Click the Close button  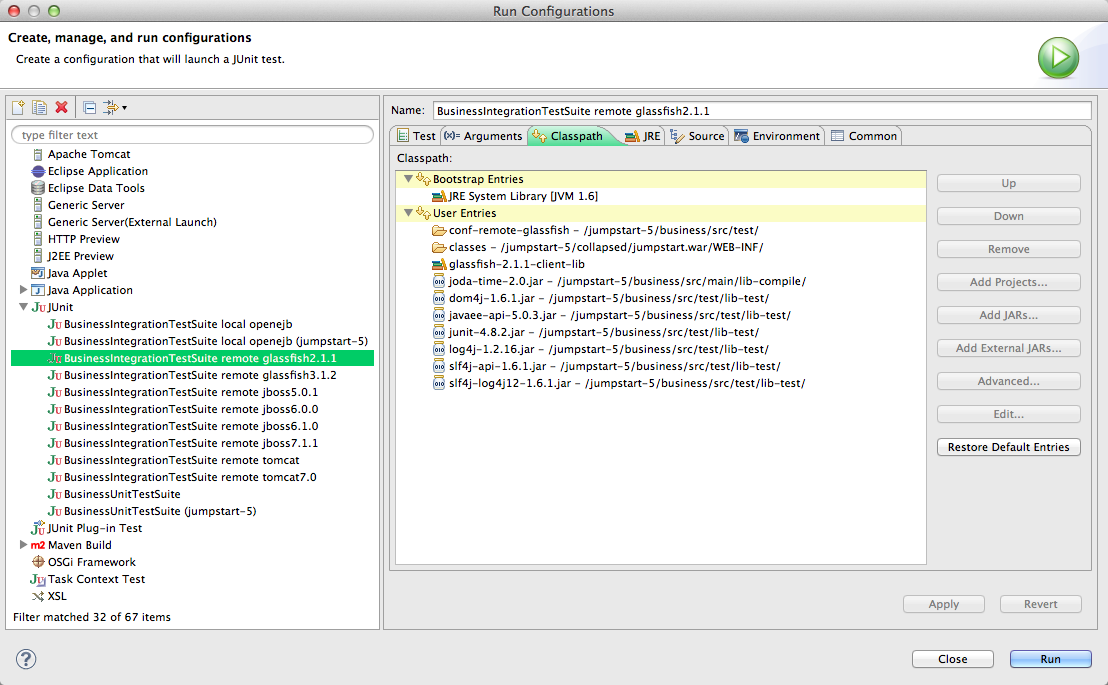[x=953, y=659]
